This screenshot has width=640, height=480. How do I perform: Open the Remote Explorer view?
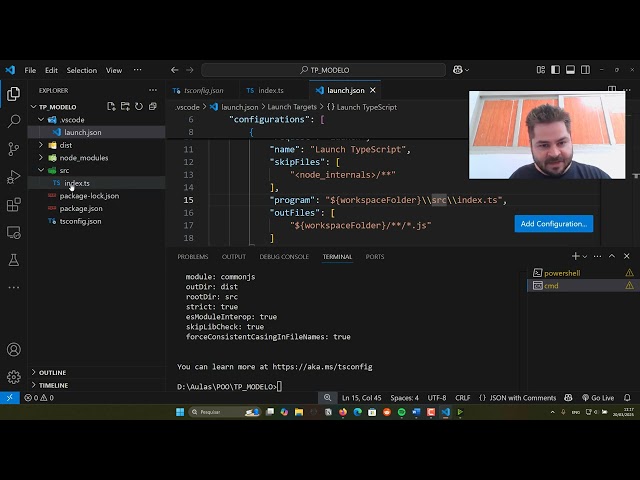[13, 233]
